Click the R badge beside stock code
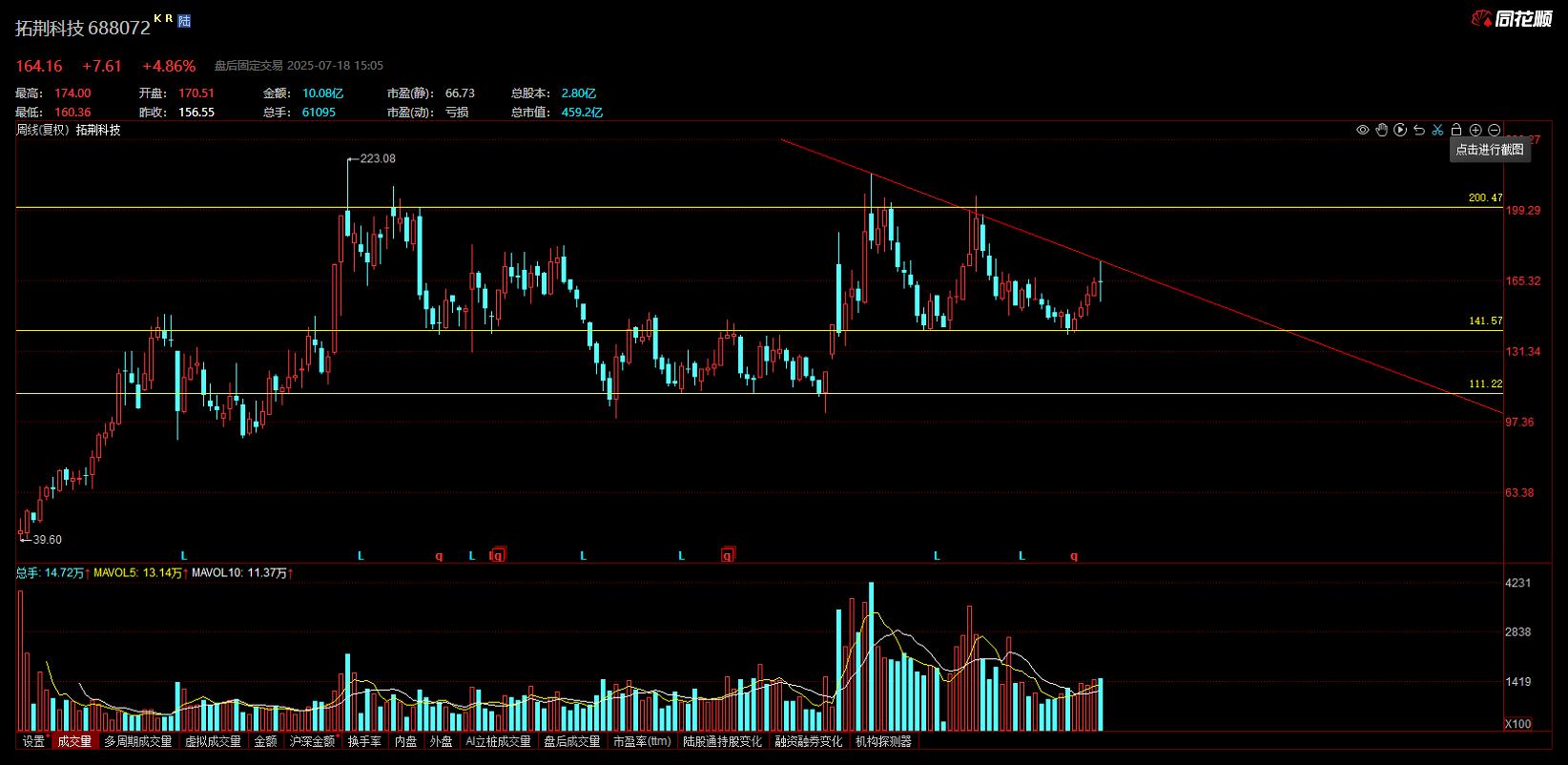 [169, 18]
